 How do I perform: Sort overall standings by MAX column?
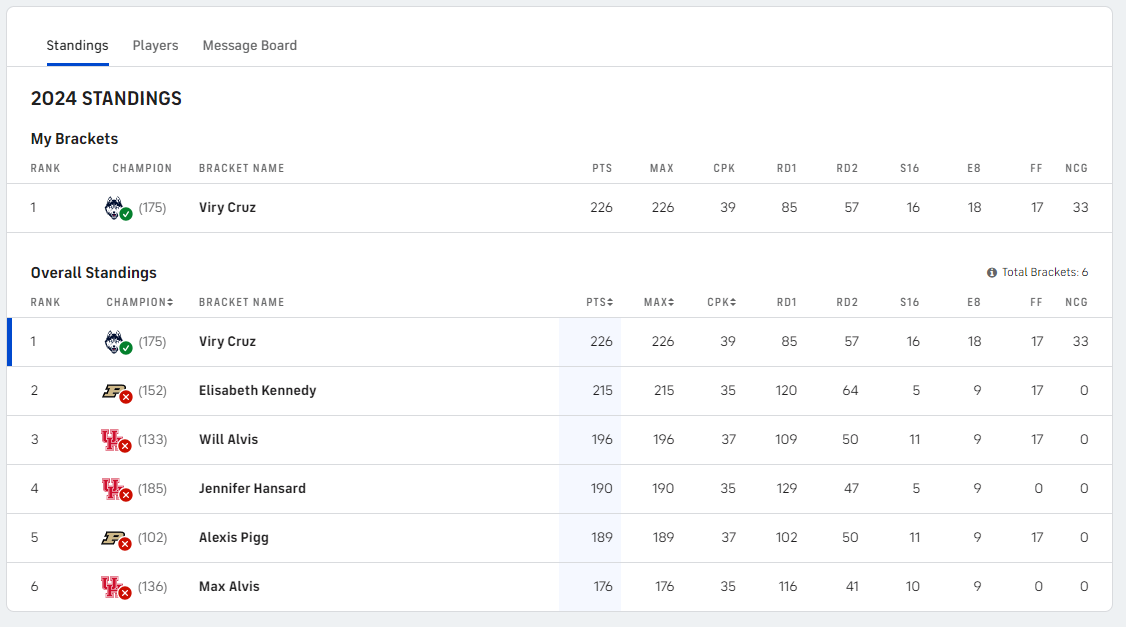(659, 302)
